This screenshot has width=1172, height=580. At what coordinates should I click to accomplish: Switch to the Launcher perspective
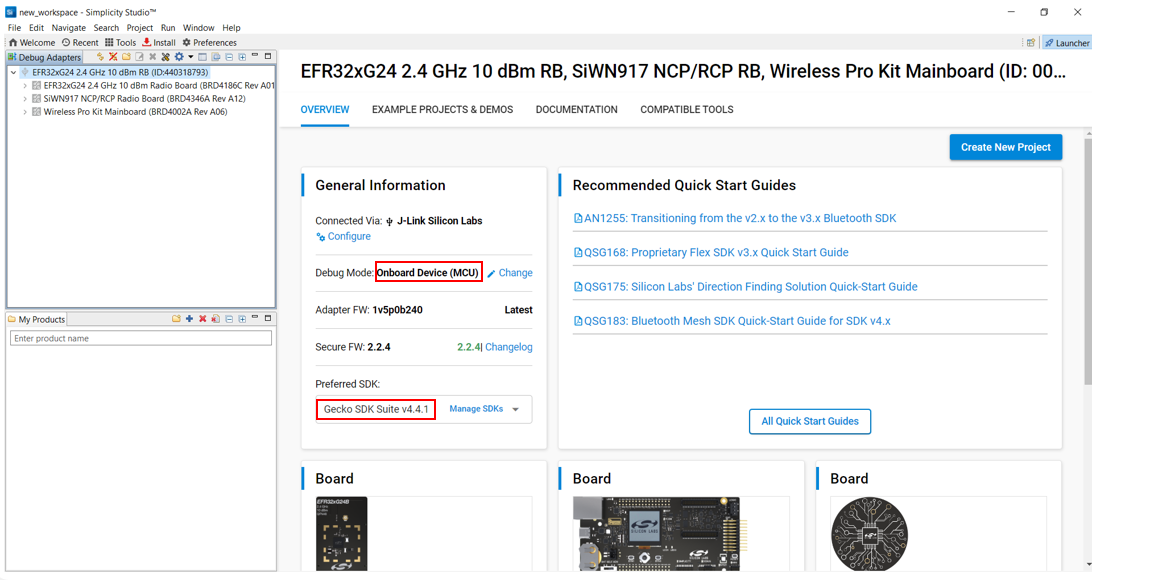(1067, 43)
